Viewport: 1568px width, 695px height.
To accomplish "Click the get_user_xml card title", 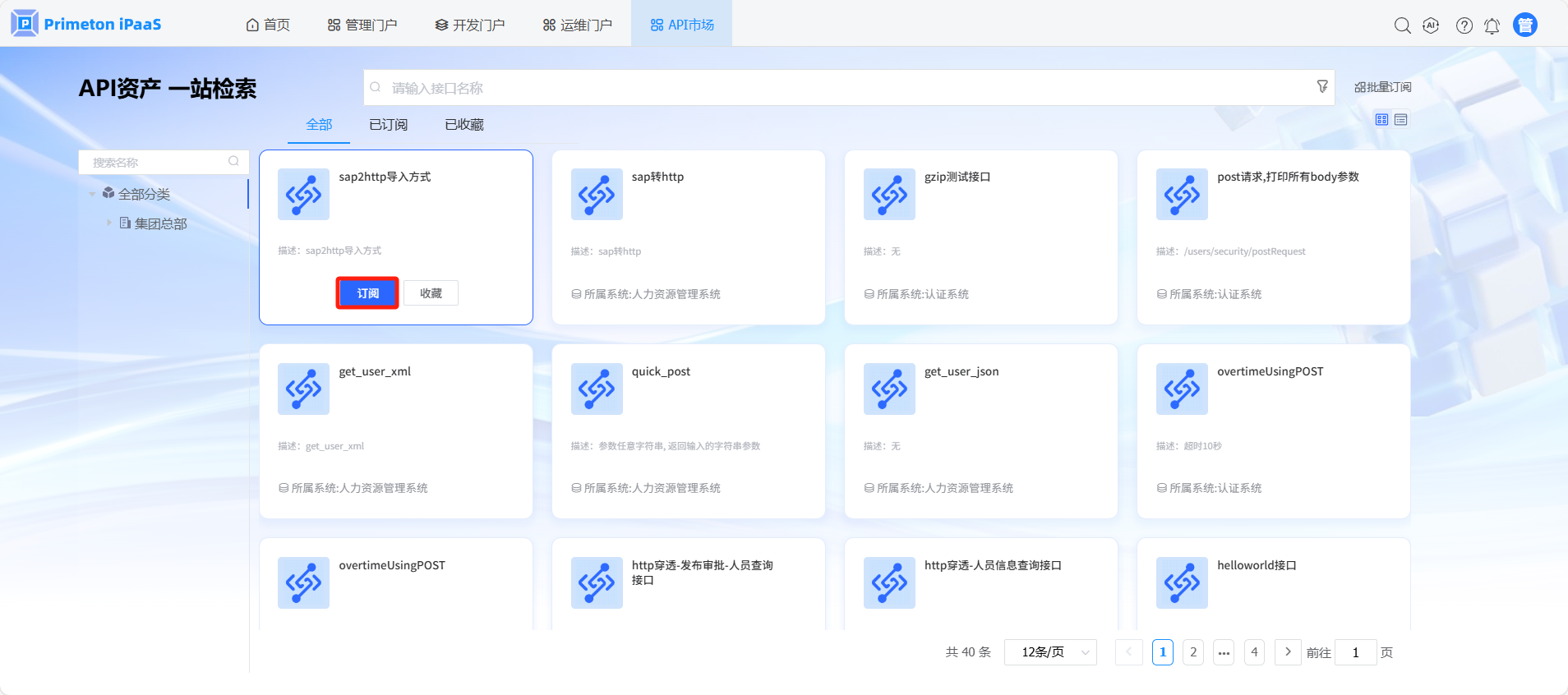I will [375, 371].
